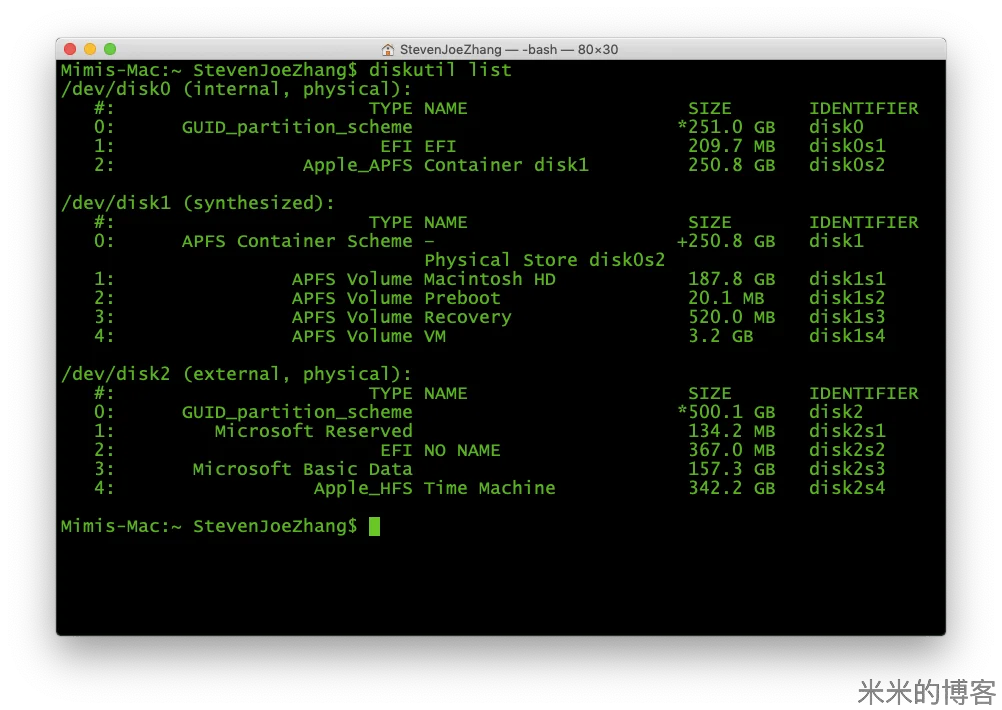Viewport: 1002px width, 710px height.
Task: Click the volume name "VM"
Action: tap(435, 336)
